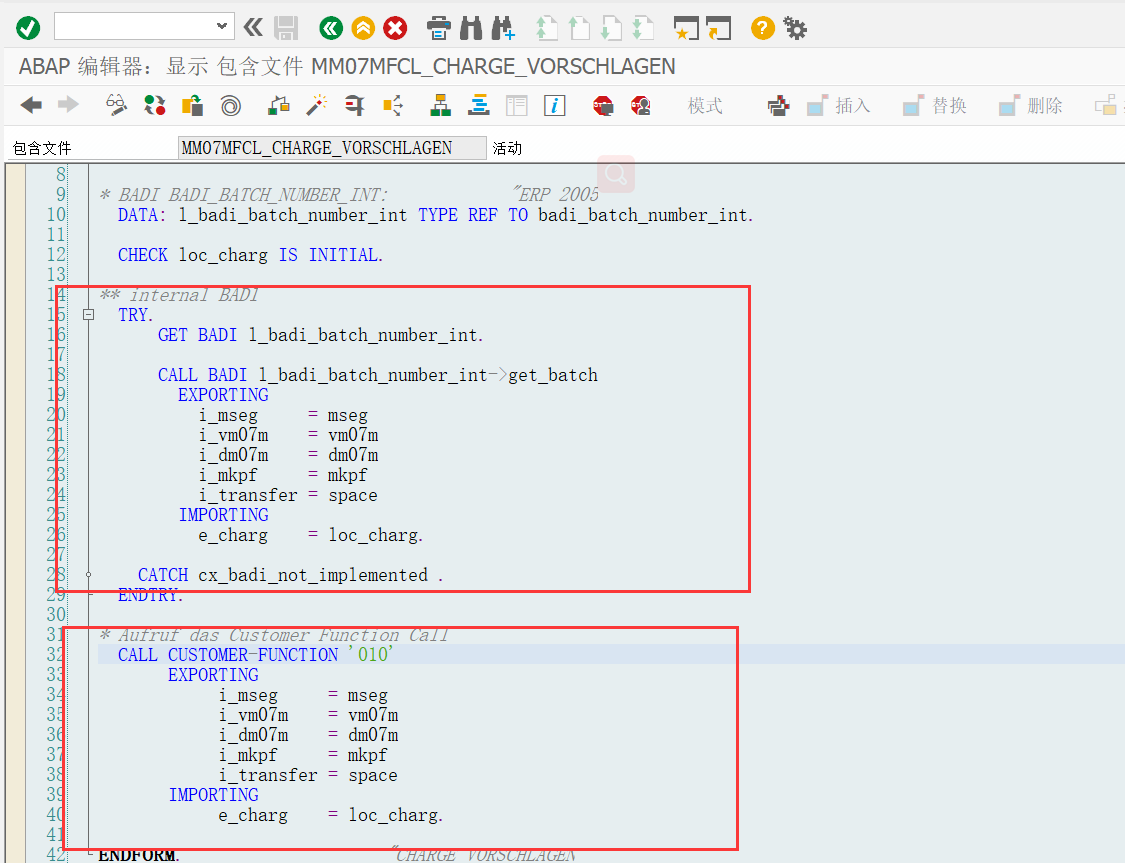The height and width of the screenshot is (863, 1125).
Task: Click comment '** internal BADI'
Action: [179, 295]
